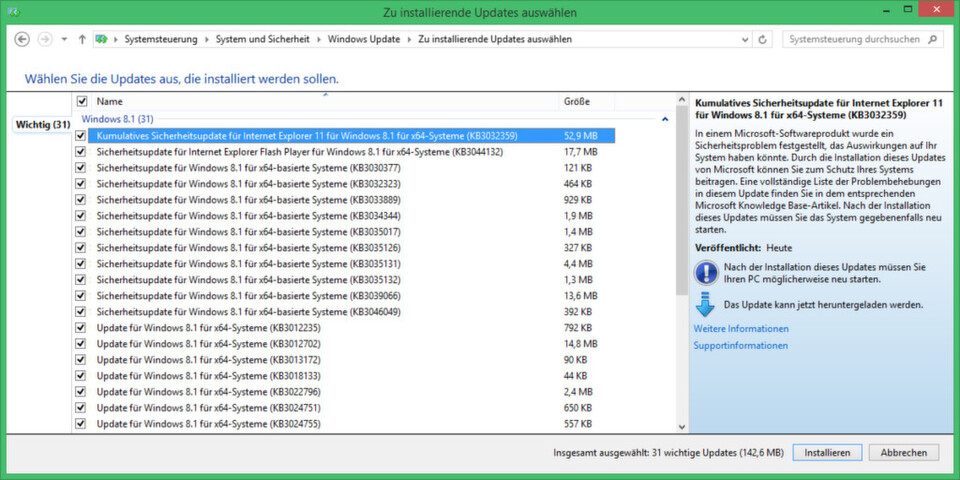The width and height of the screenshot is (960, 480).
Task: Click the Refresh button in the address bar
Action: click(762, 39)
